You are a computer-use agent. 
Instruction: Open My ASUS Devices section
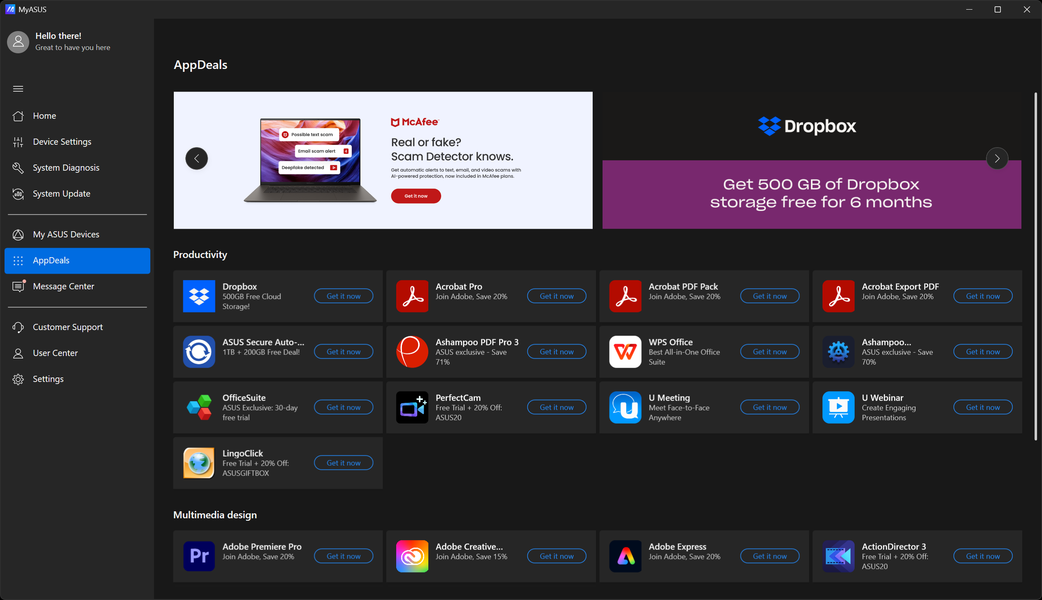(77, 235)
